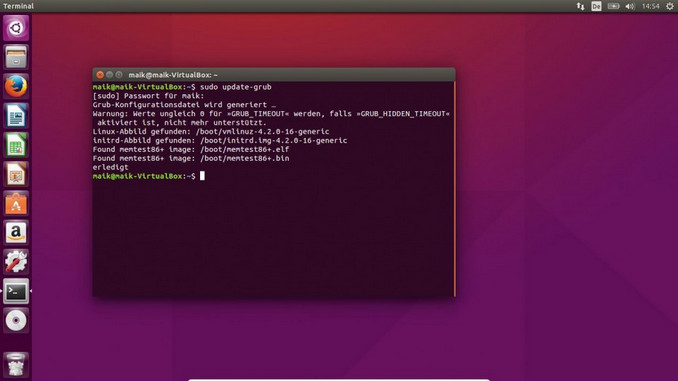Click the 'Grub-Konfigurationsdatei wird generiert' line
Screen dimensions: 678x381
click(184, 105)
